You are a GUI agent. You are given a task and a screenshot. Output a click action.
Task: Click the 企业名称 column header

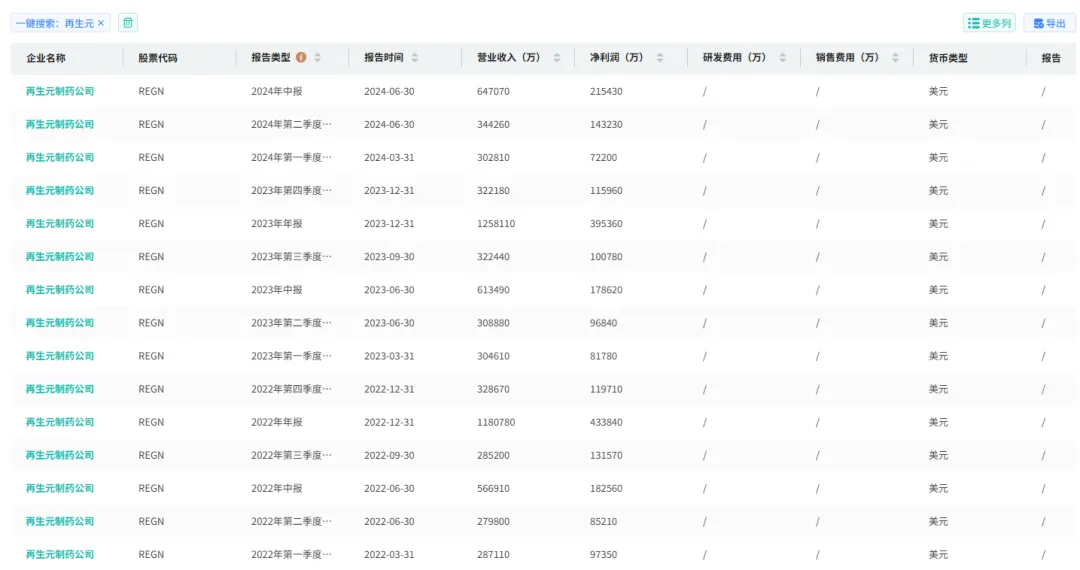tap(46, 58)
